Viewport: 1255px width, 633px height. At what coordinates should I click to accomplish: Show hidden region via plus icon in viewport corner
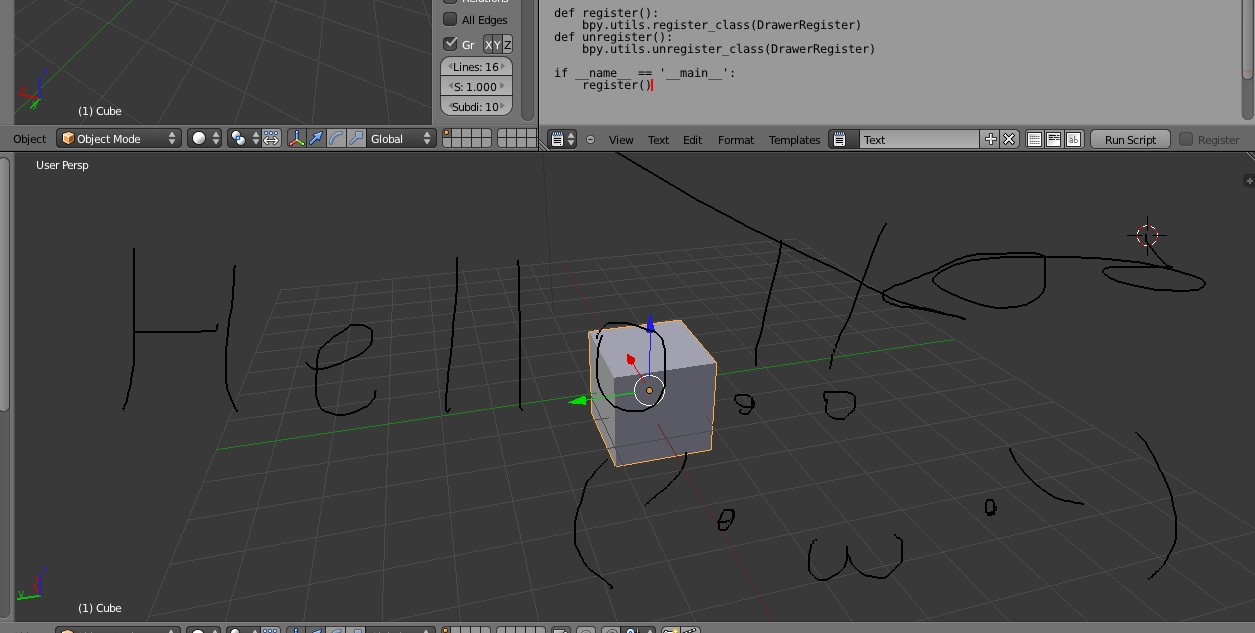coord(1248,181)
